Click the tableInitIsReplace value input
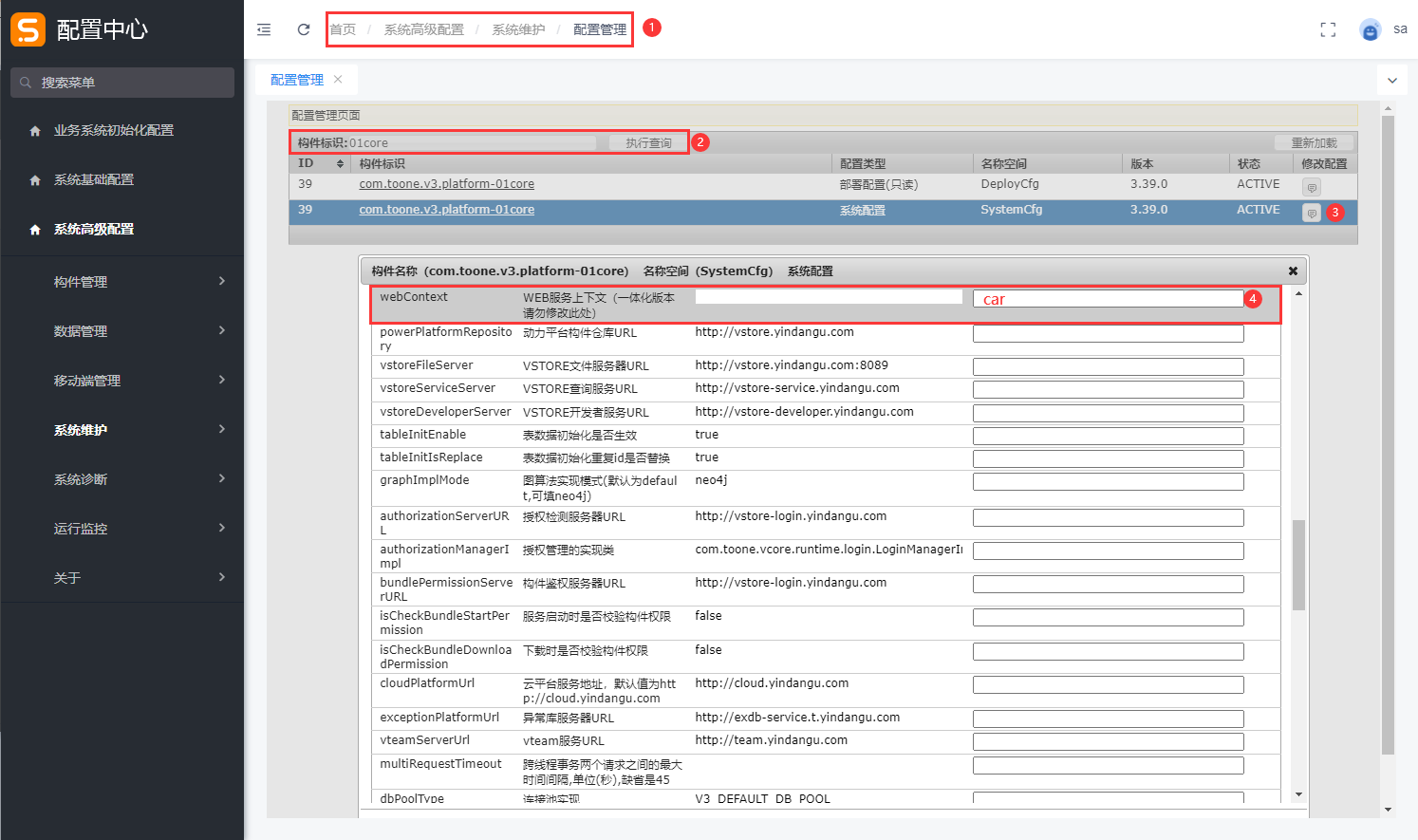This screenshot has width=1418, height=840. (x=1108, y=458)
